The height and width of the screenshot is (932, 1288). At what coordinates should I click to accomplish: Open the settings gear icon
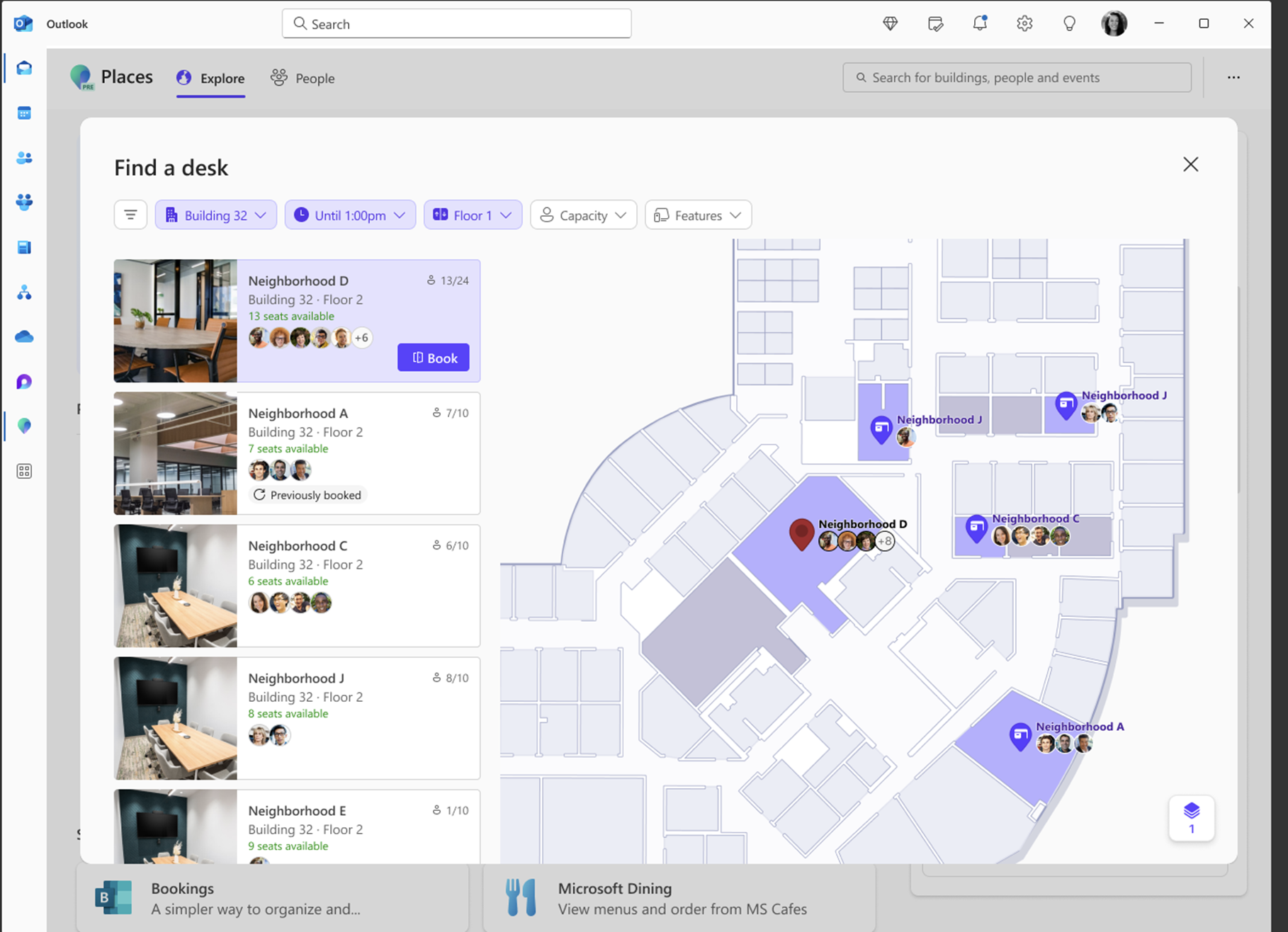tap(1024, 23)
